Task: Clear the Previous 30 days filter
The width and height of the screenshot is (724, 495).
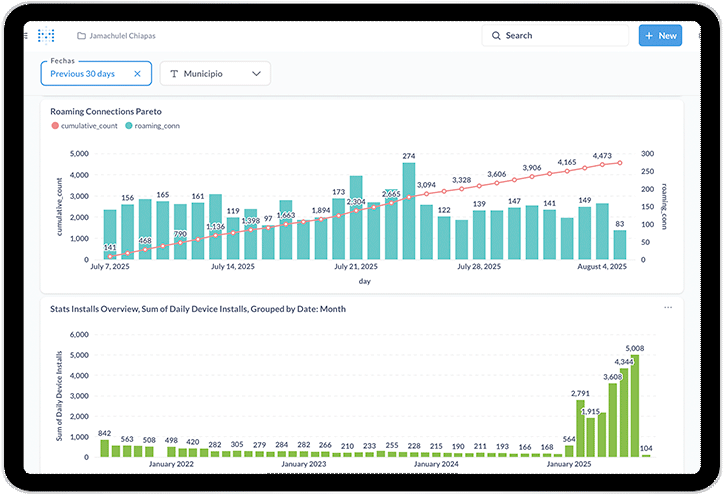Action: coord(137,74)
